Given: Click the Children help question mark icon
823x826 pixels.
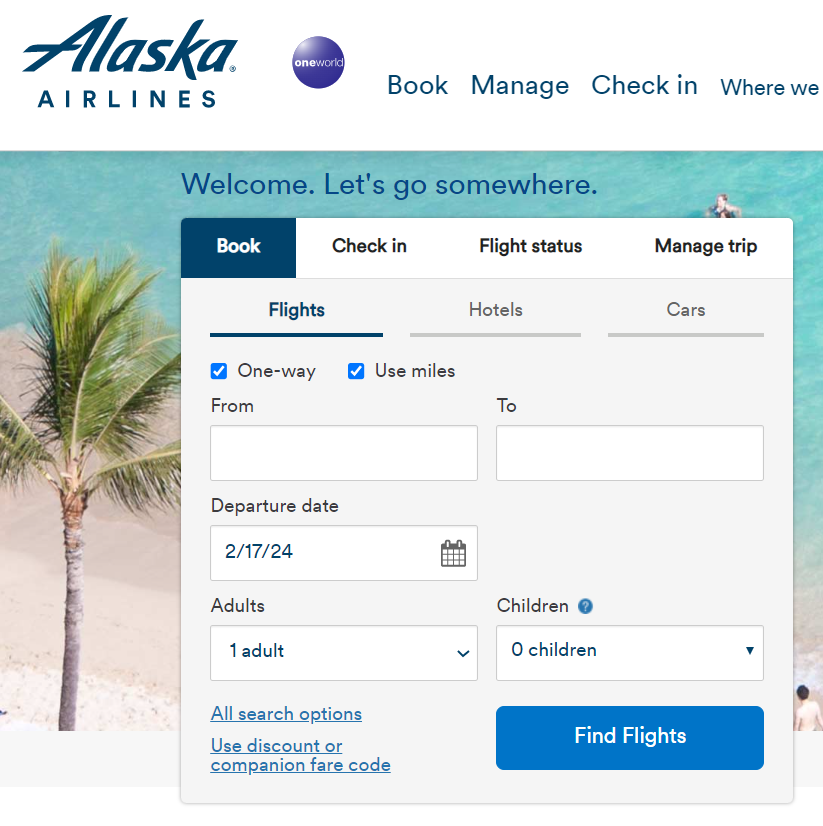Looking at the screenshot, I should click(x=585, y=606).
